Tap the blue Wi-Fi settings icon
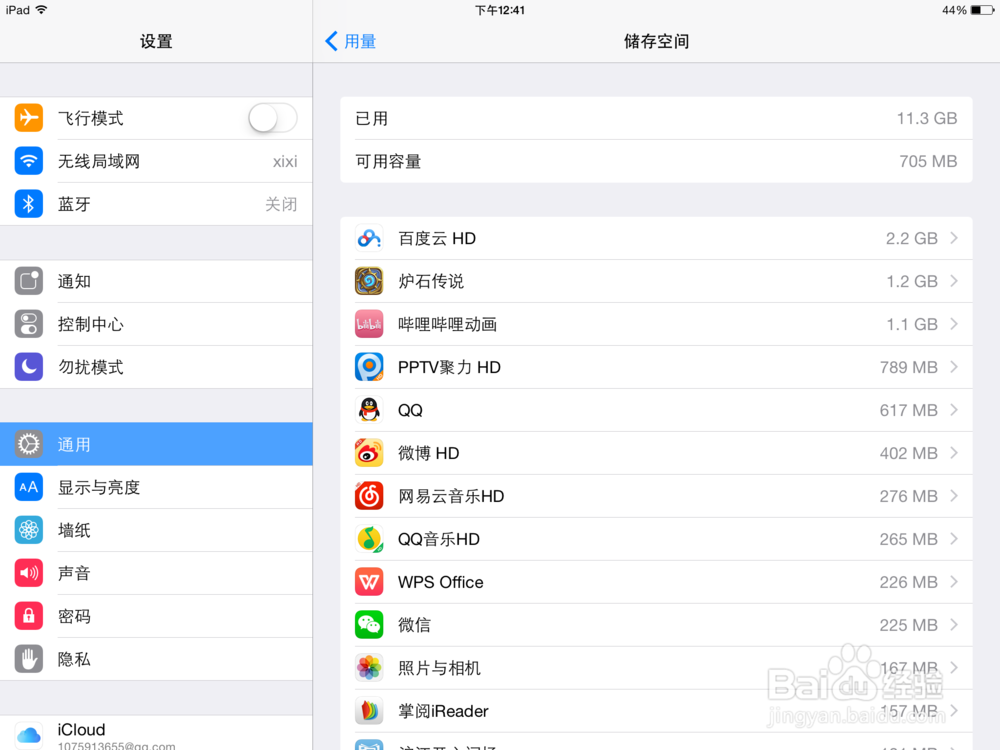This screenshot has height=750, width=1000. coord(29,161)
